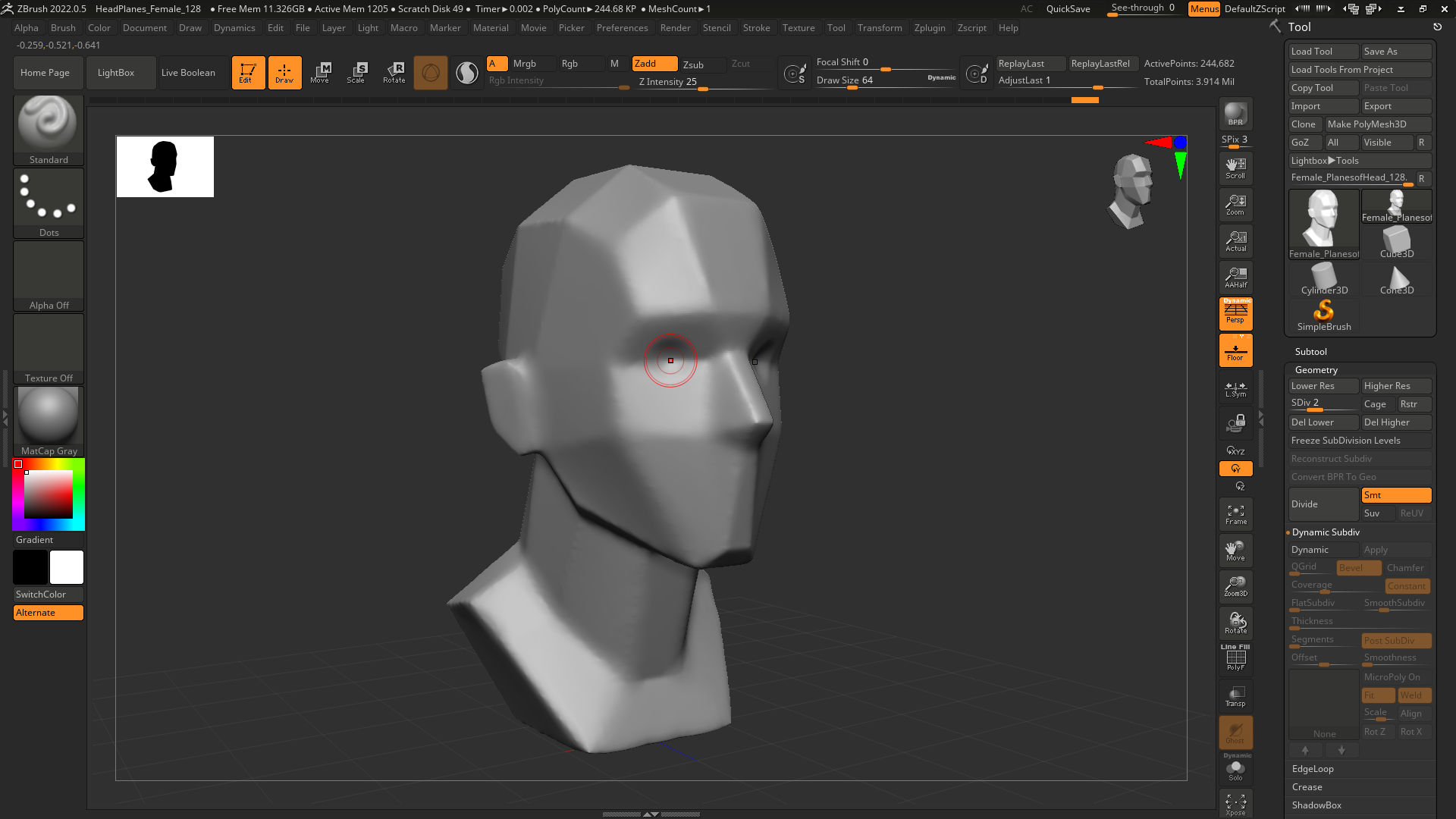The image size is (1456, 819).
Task: Select the Cylinder3D tool
Action: point(1323,279)
